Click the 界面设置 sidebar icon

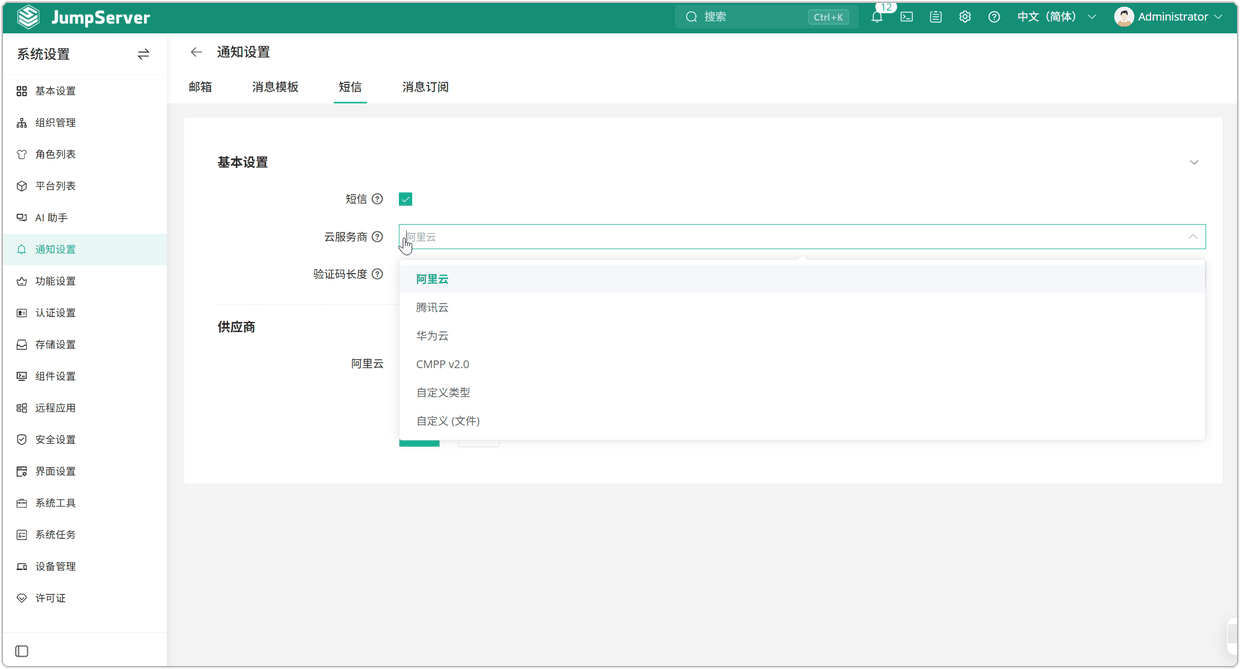(22, 472)
